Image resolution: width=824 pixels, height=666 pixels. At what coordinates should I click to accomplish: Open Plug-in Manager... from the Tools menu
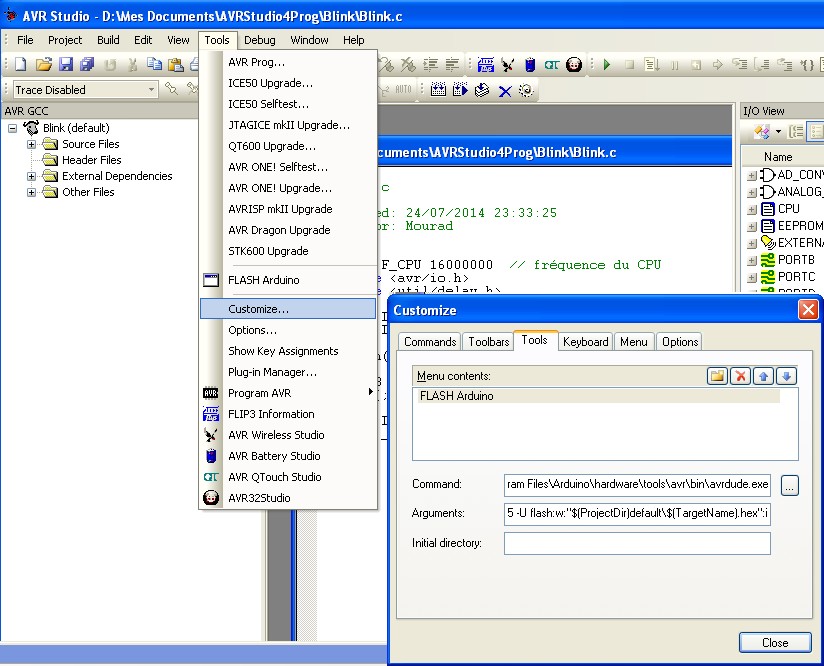pyautogui.click(x=288, y=372)
